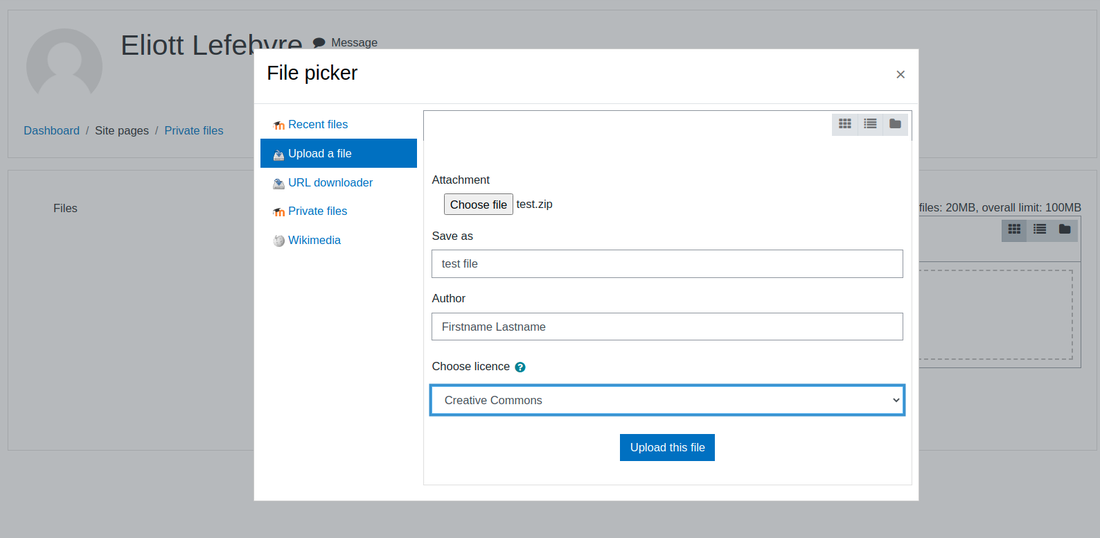Click the URL downloader repository icon
The width and height of the screenshot is (1100, 538).
279,183
